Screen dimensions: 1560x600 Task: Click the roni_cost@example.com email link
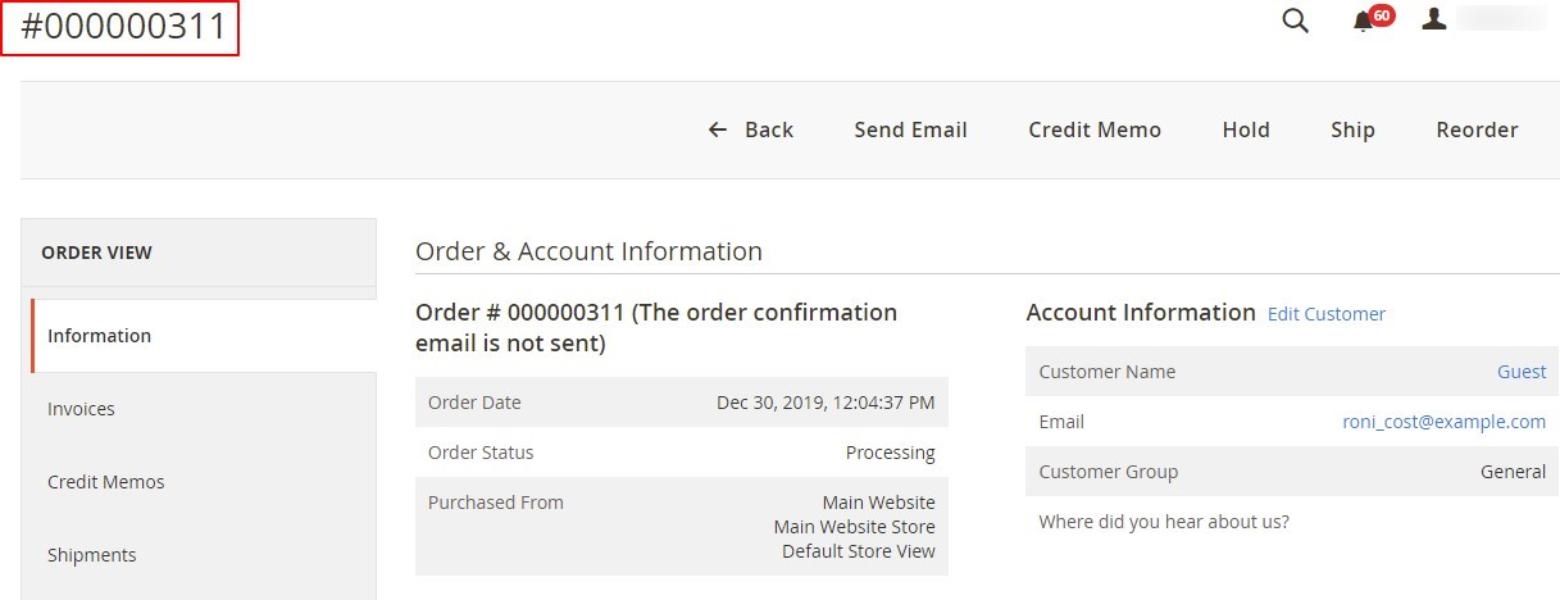point(1443,422)
